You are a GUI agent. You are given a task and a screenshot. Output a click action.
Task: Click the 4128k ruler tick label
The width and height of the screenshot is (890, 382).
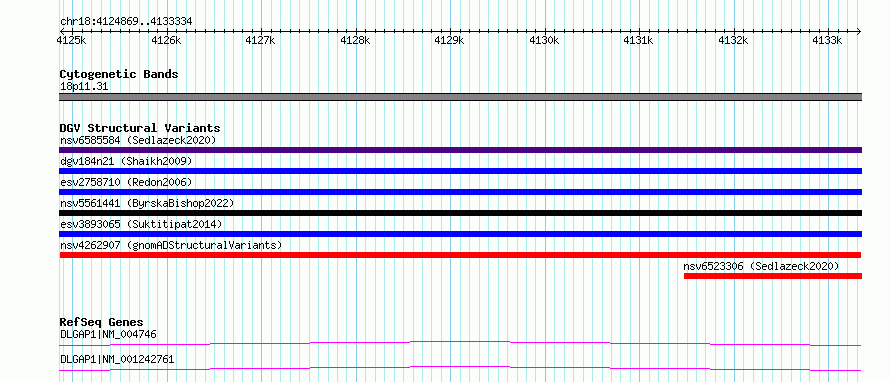pyautogui.click(x=355, y=41)
